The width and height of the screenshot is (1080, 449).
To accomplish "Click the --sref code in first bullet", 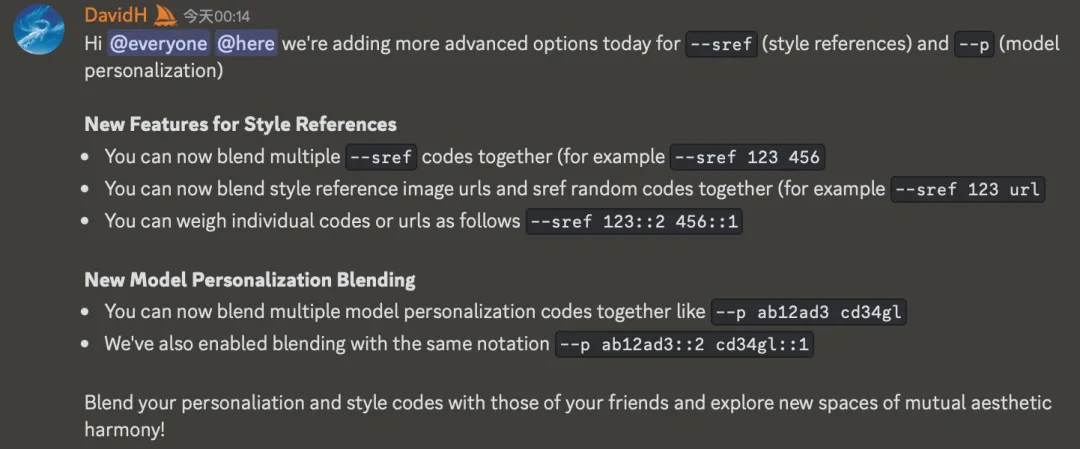I will coord(381,157).
